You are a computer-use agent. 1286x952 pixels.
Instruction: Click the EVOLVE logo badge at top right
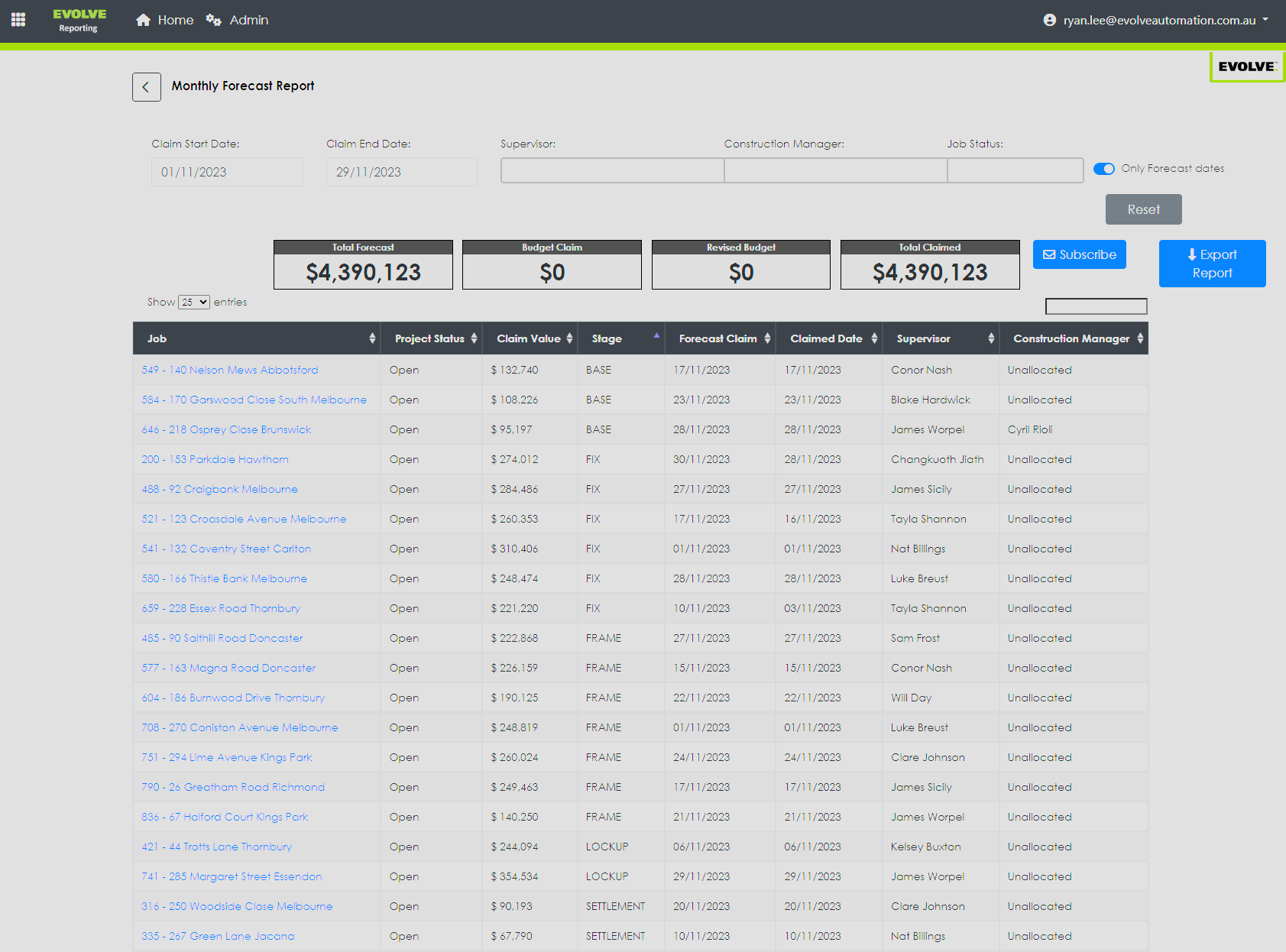(1246, 66)
